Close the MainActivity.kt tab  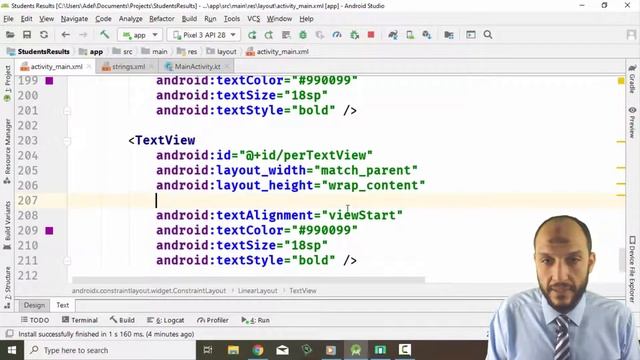(x=227, y=67)
